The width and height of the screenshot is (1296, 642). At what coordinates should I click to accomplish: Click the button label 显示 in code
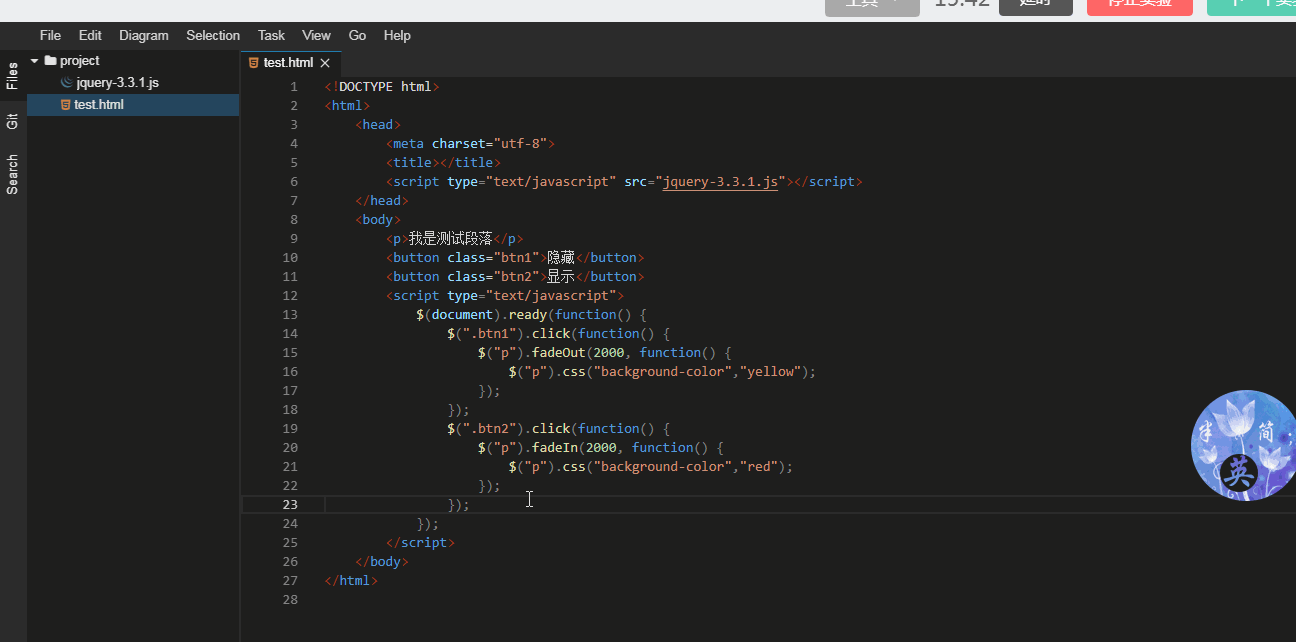[561, 277]
